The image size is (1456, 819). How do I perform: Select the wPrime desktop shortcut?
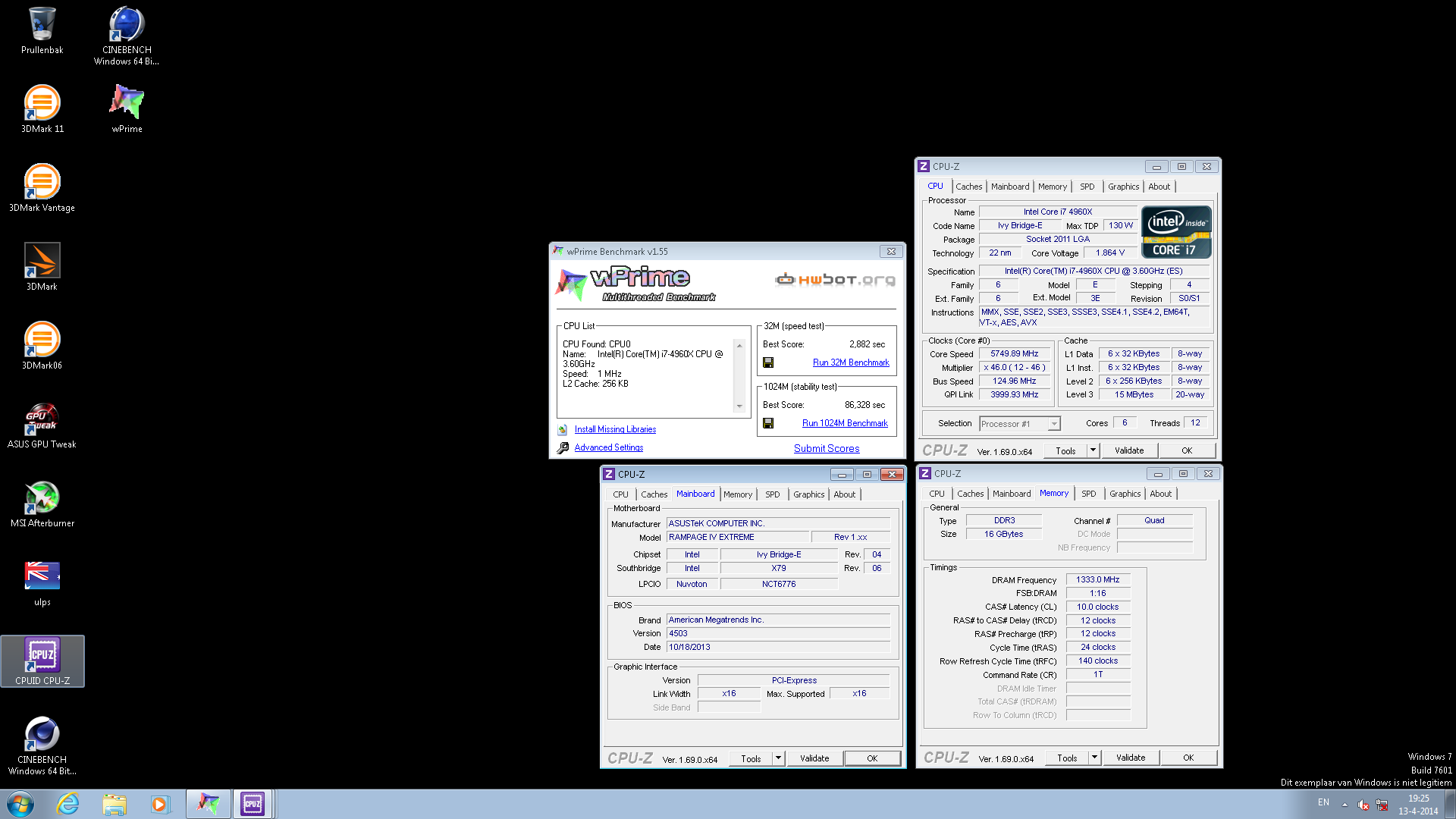127,109
